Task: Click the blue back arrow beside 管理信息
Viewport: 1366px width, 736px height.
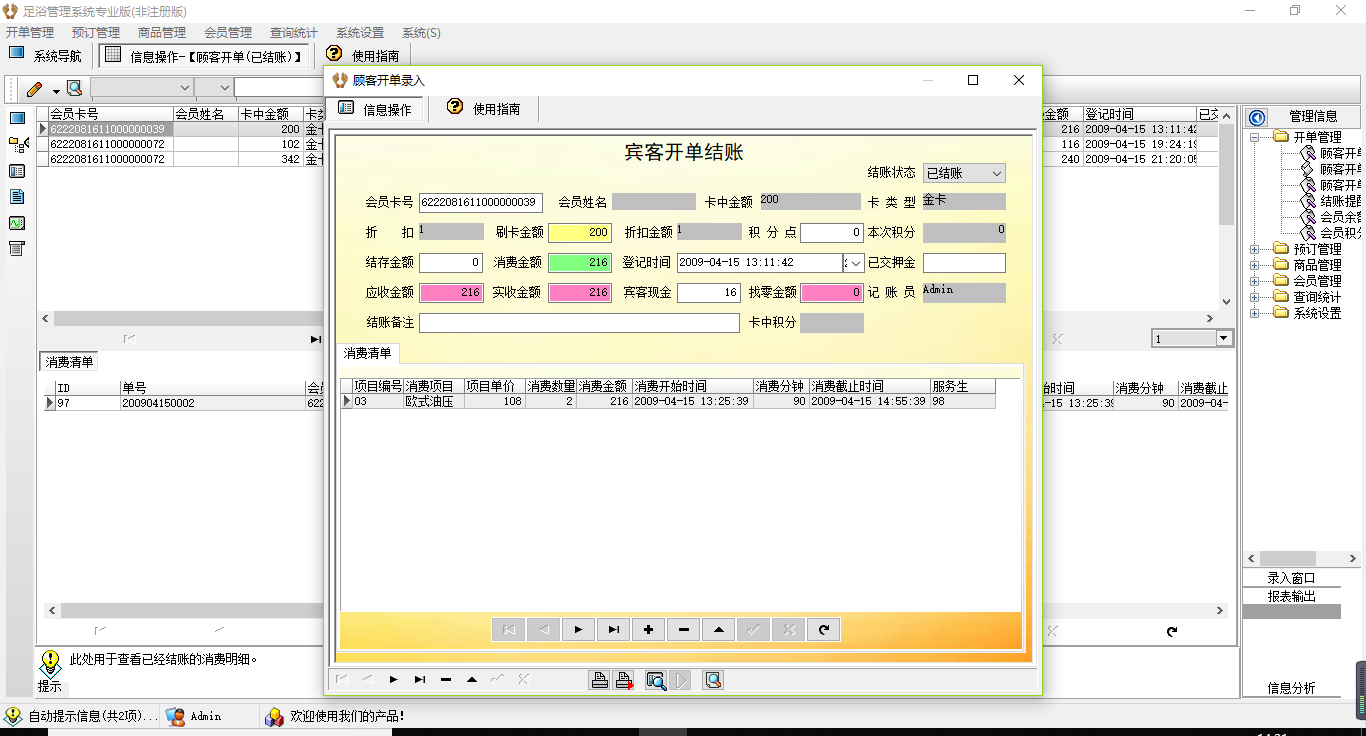Action: point(1258,117)
